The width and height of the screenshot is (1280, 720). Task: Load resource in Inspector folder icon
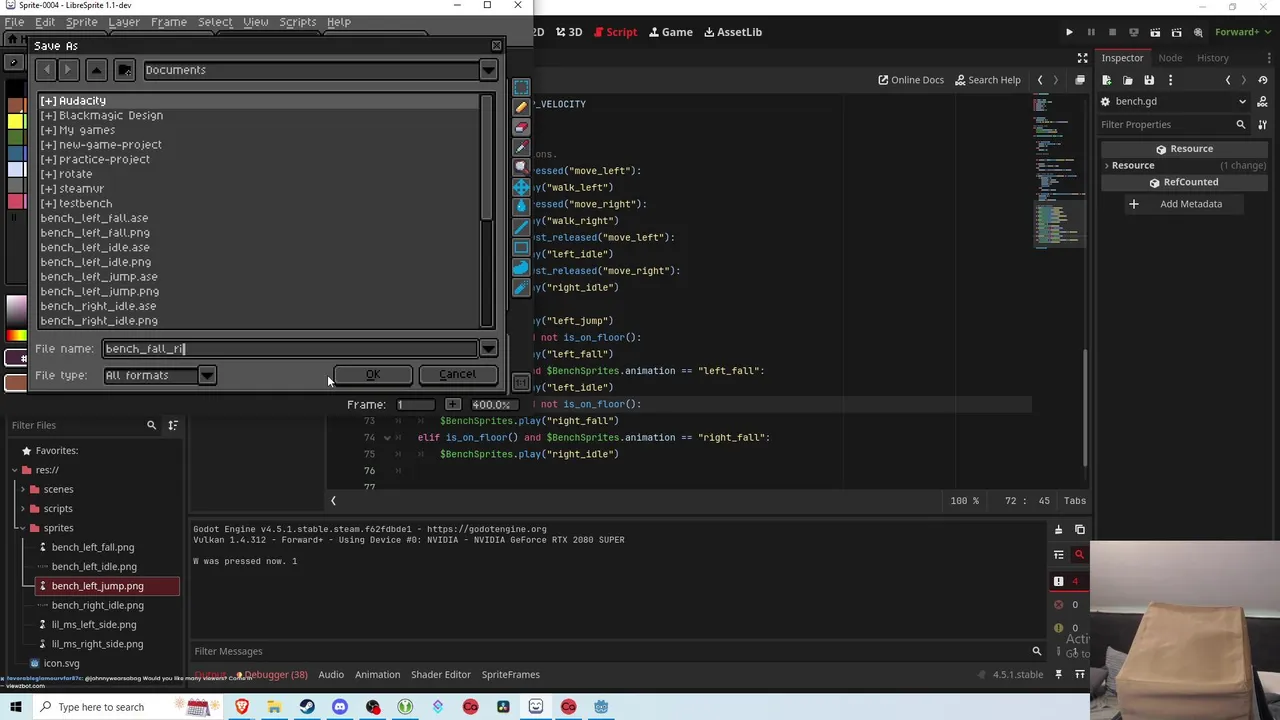(1128, 80)
